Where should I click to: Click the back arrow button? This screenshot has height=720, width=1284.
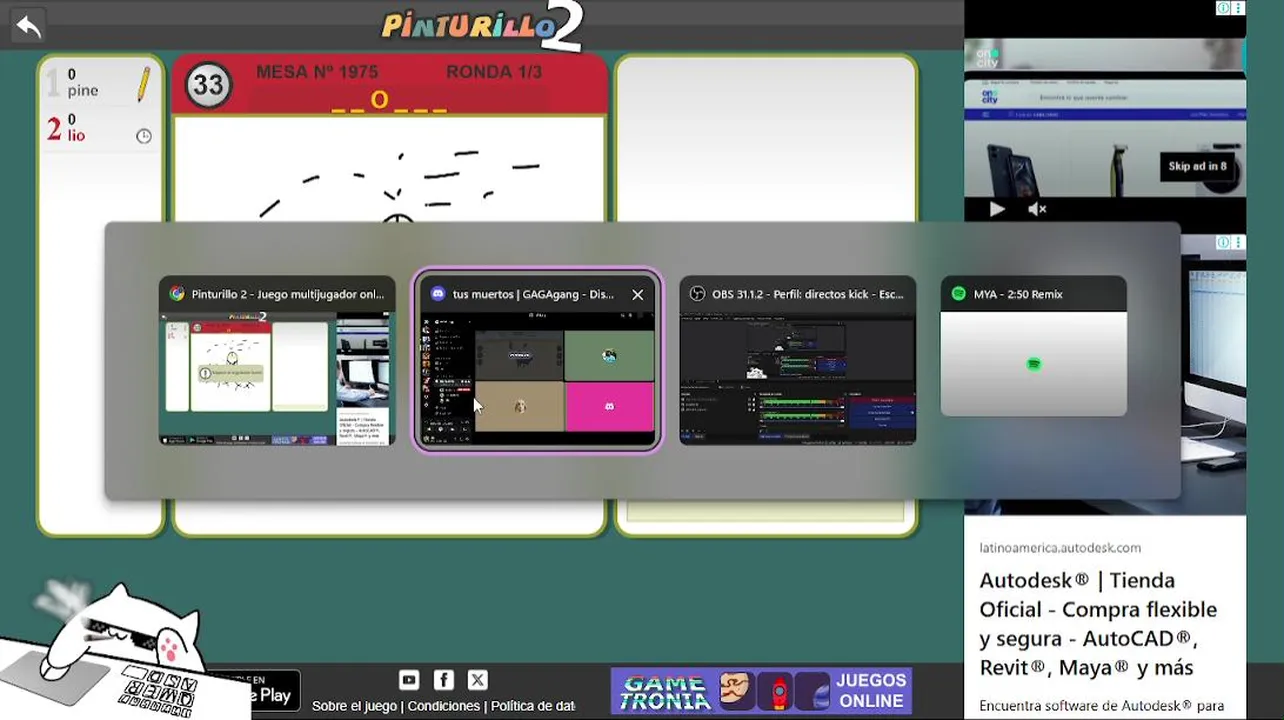pyautogui.click(x=28, y=26)
